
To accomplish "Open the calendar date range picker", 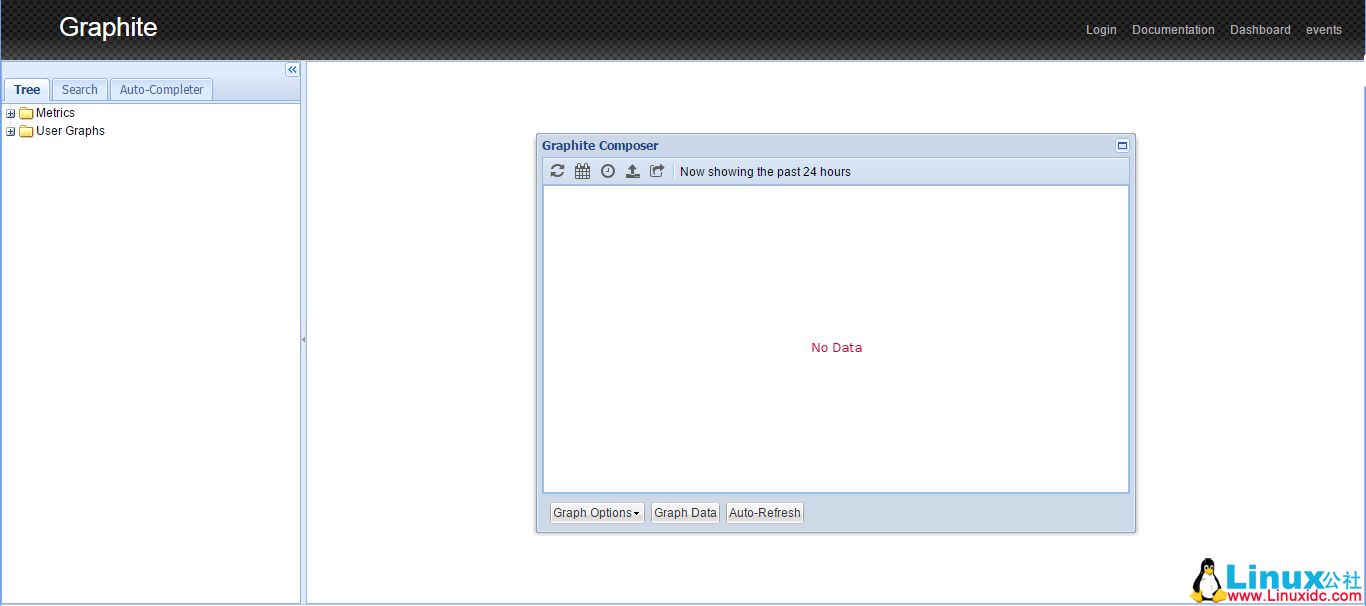I will (583, 171).
